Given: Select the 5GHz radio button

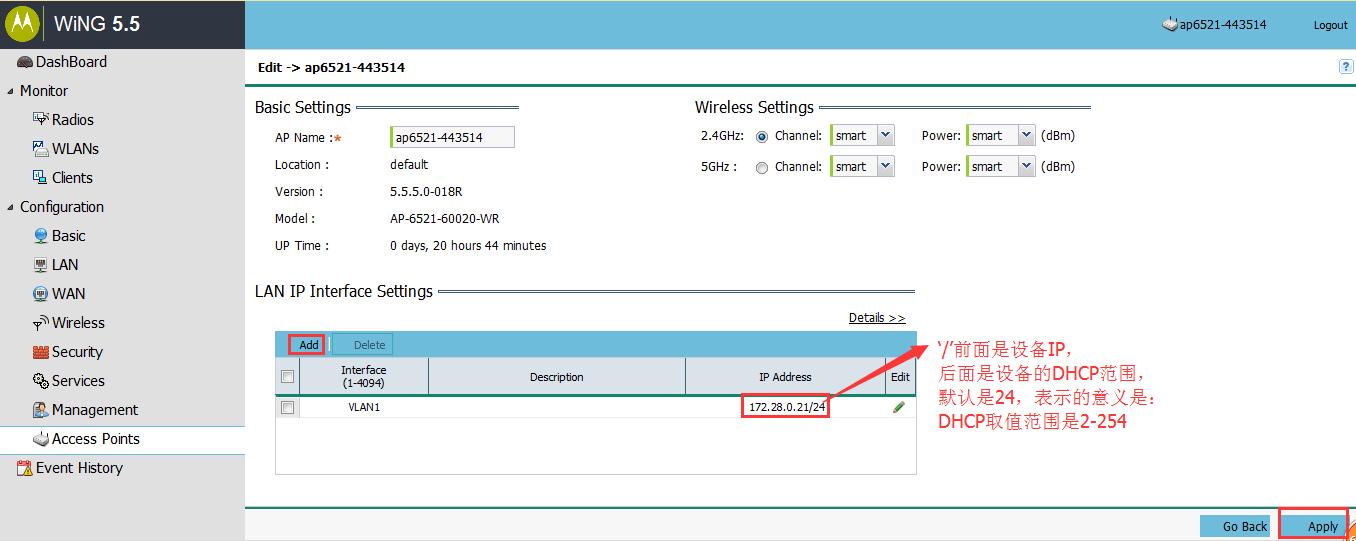Looking at the screenshot, I should coord(762,168).
